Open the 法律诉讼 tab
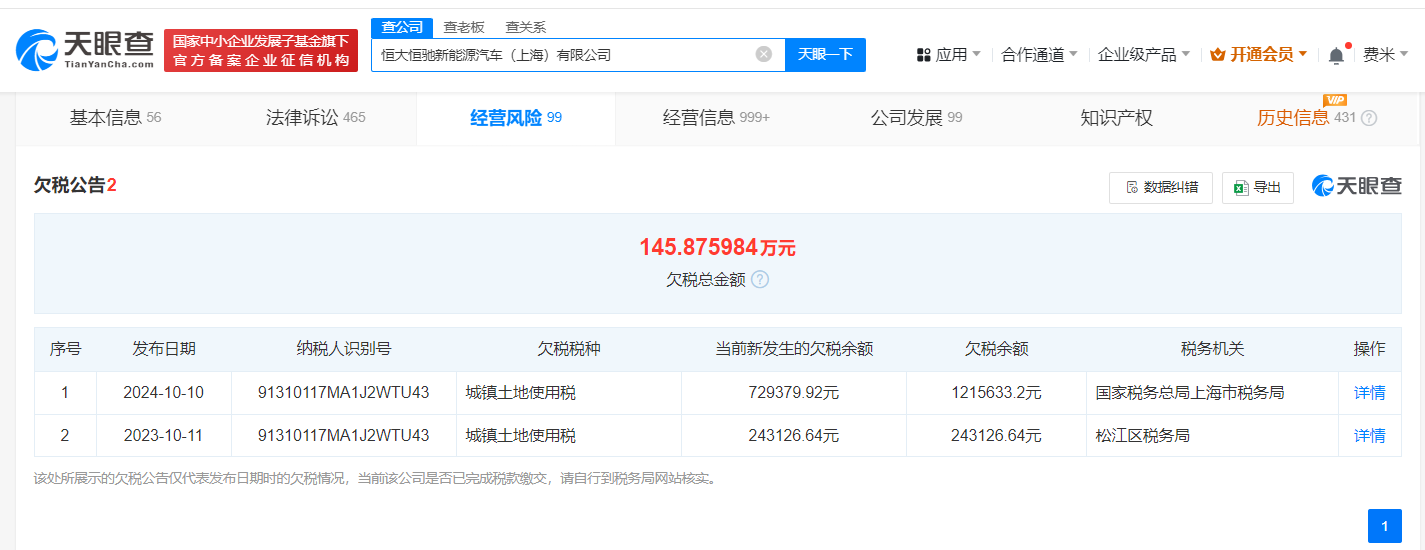Image resolution: width=1425 pixels, height=550 pixels. point(315,118)
